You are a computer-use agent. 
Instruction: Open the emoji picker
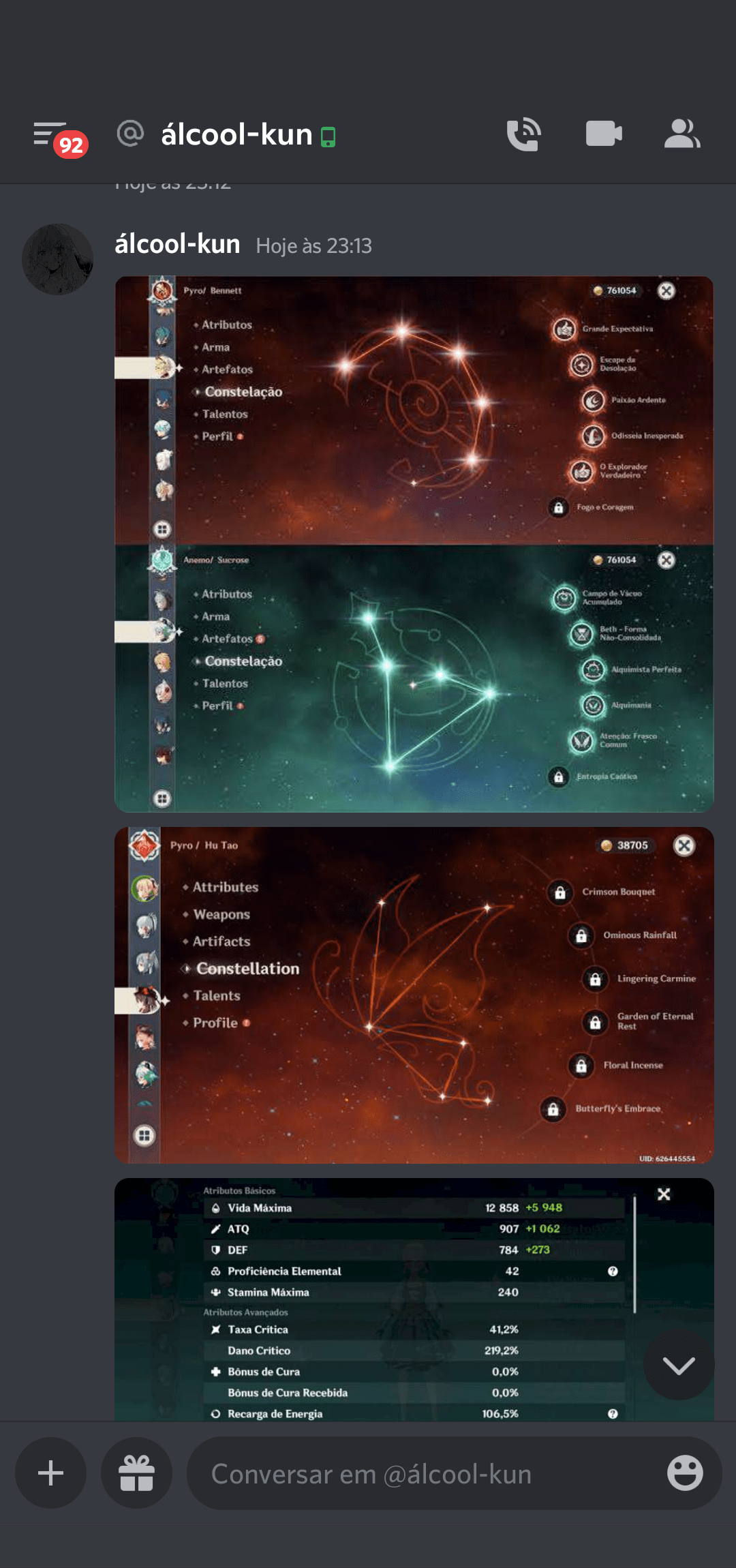tap(685, 1473)
